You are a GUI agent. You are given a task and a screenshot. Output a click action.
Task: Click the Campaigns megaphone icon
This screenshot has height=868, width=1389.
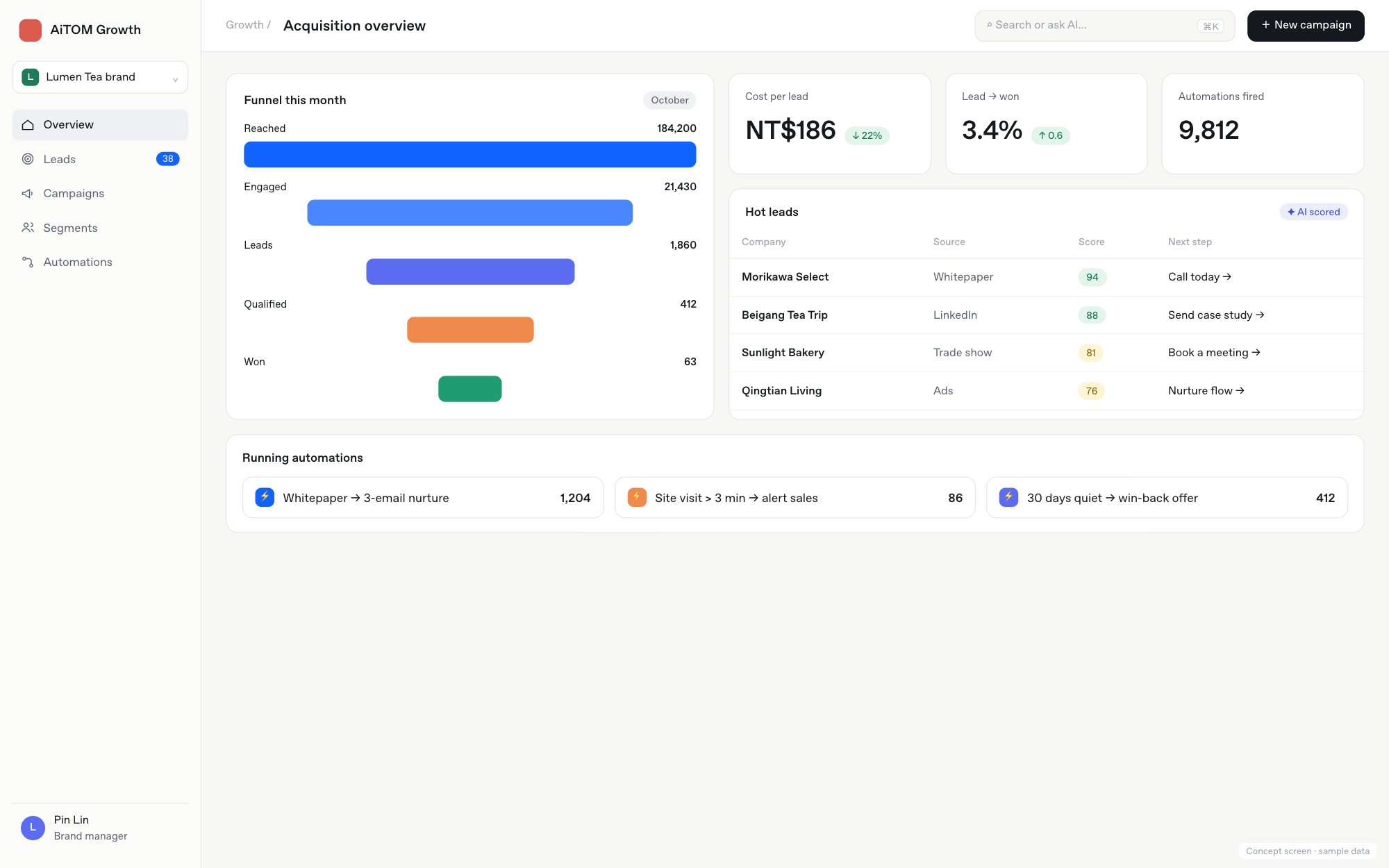(x=28, y=193)
